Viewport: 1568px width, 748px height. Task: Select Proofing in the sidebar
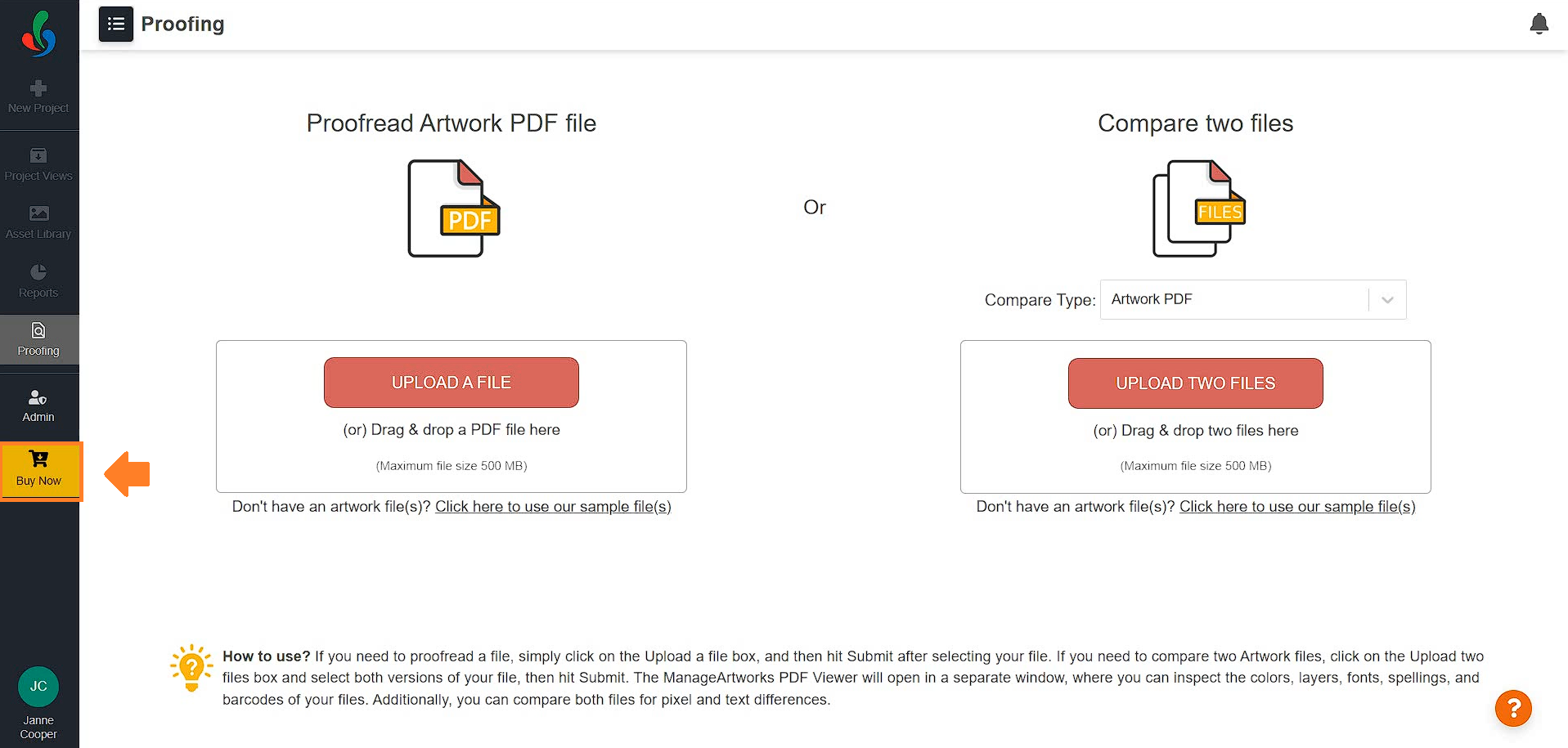38,339
